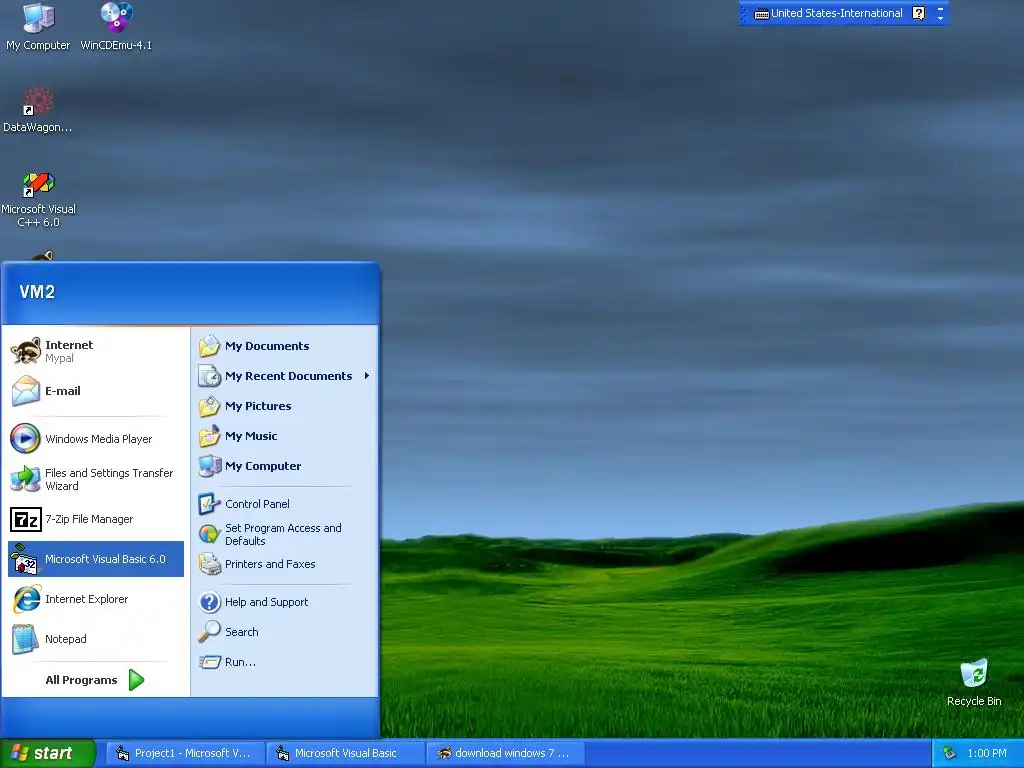This screenshot has height=768, width=1024.
Task: Launch Microsoft Visual C++ 6.0 shortcut
Action: 38,199
